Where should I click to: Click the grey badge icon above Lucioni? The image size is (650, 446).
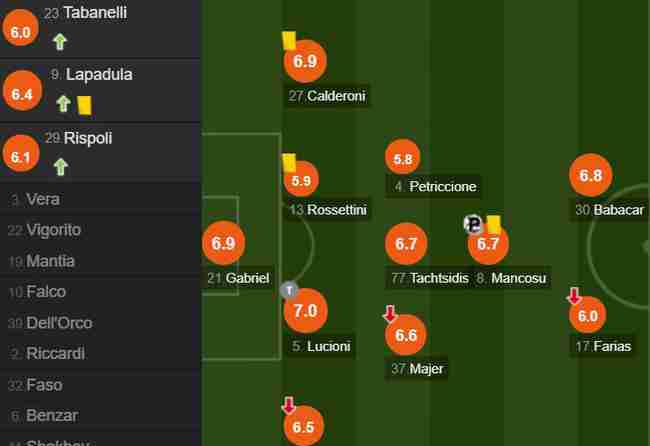pyautogui.click(x=289, y=290)
